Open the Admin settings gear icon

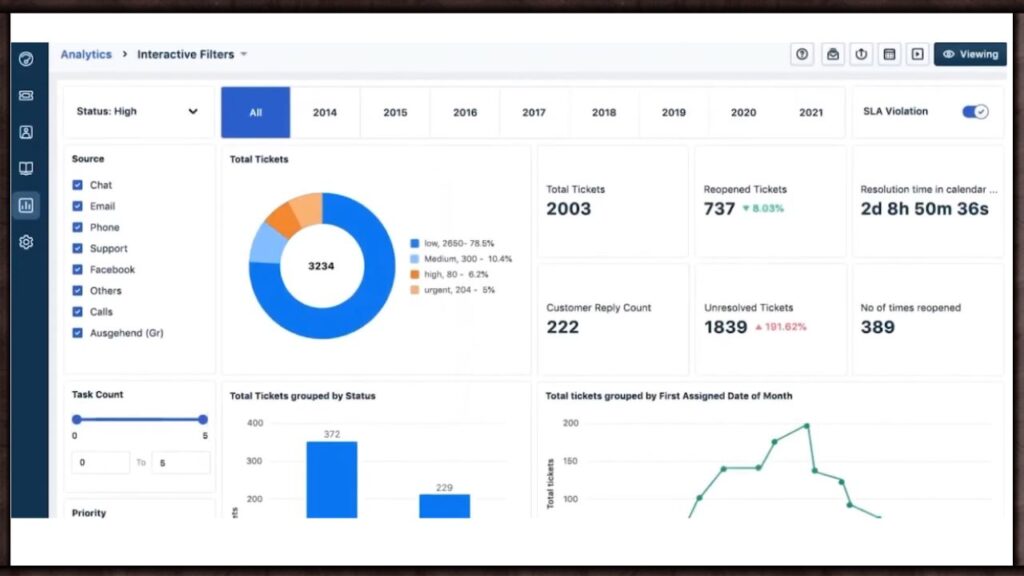(x=26, y=242)
